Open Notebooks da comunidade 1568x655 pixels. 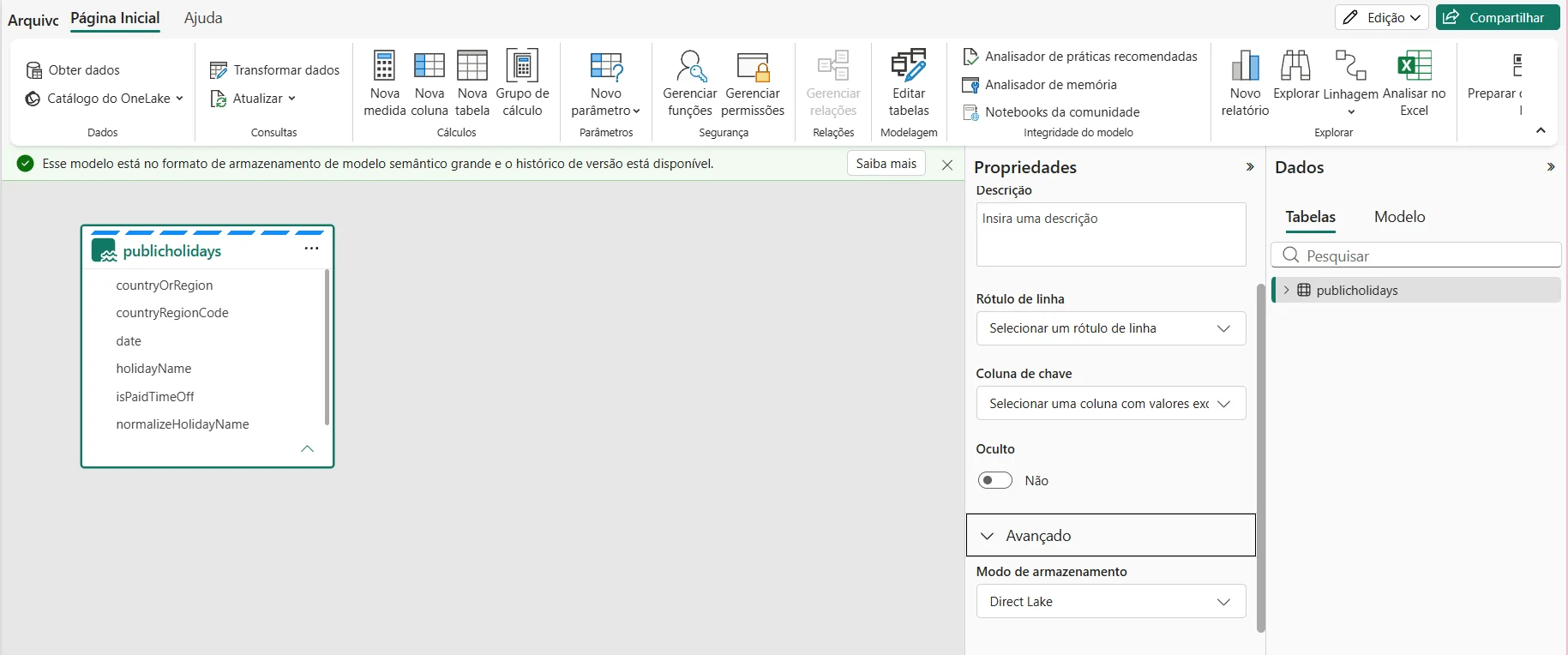pos(1051,112)
